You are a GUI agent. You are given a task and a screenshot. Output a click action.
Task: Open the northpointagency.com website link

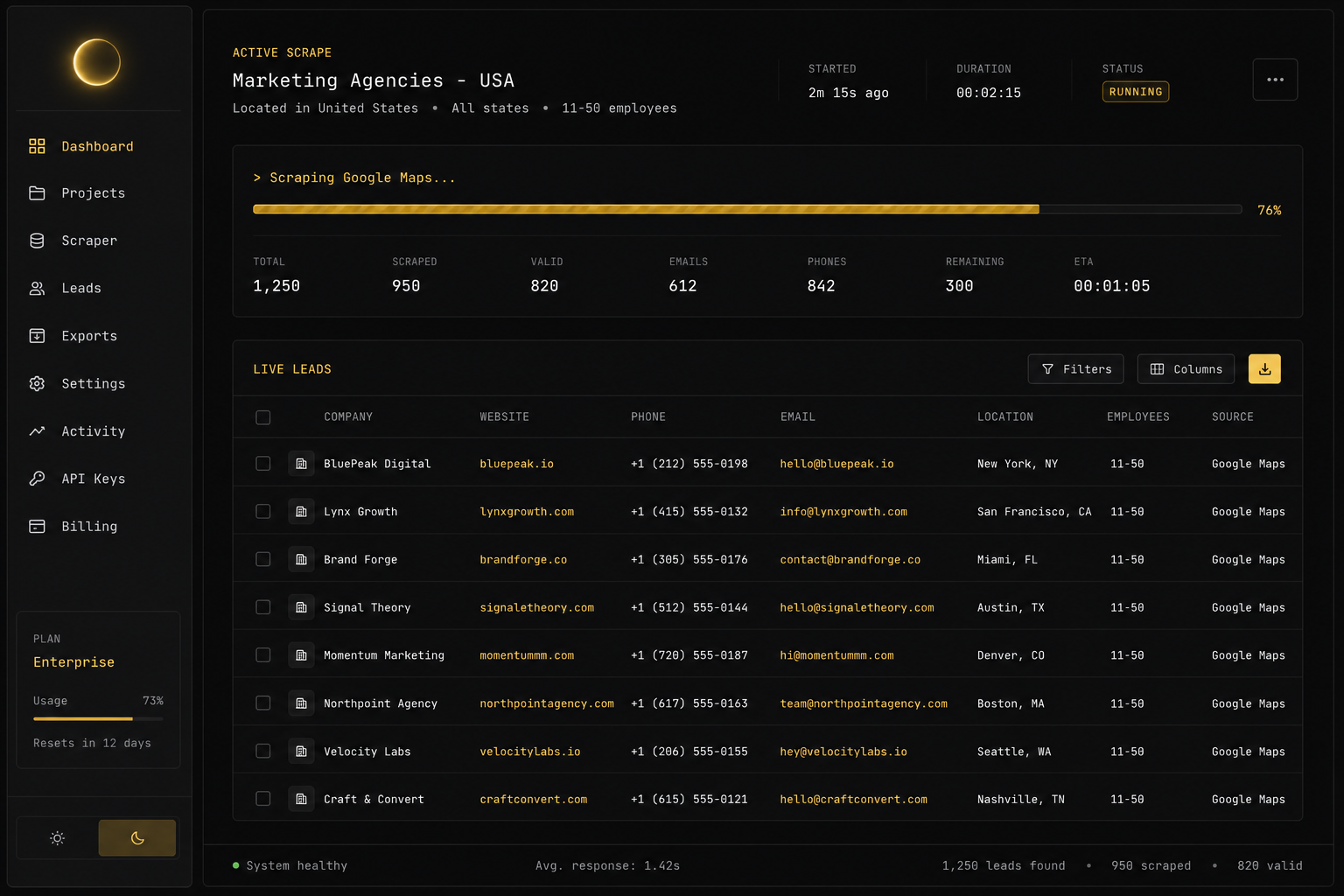(x=547, y=703)
